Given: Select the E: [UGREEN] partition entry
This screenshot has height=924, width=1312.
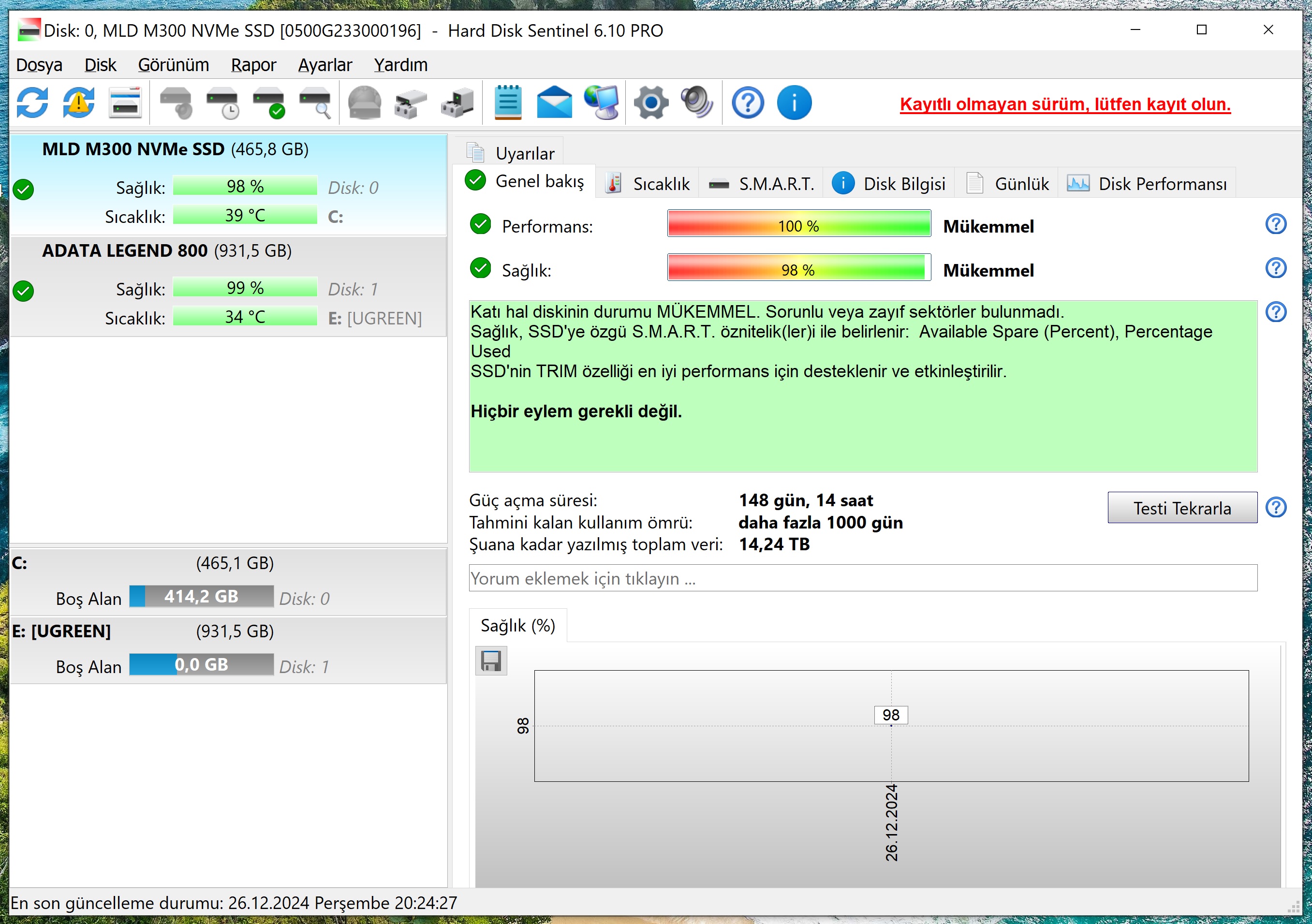Looking at the screenshot, I should (229, 650).
